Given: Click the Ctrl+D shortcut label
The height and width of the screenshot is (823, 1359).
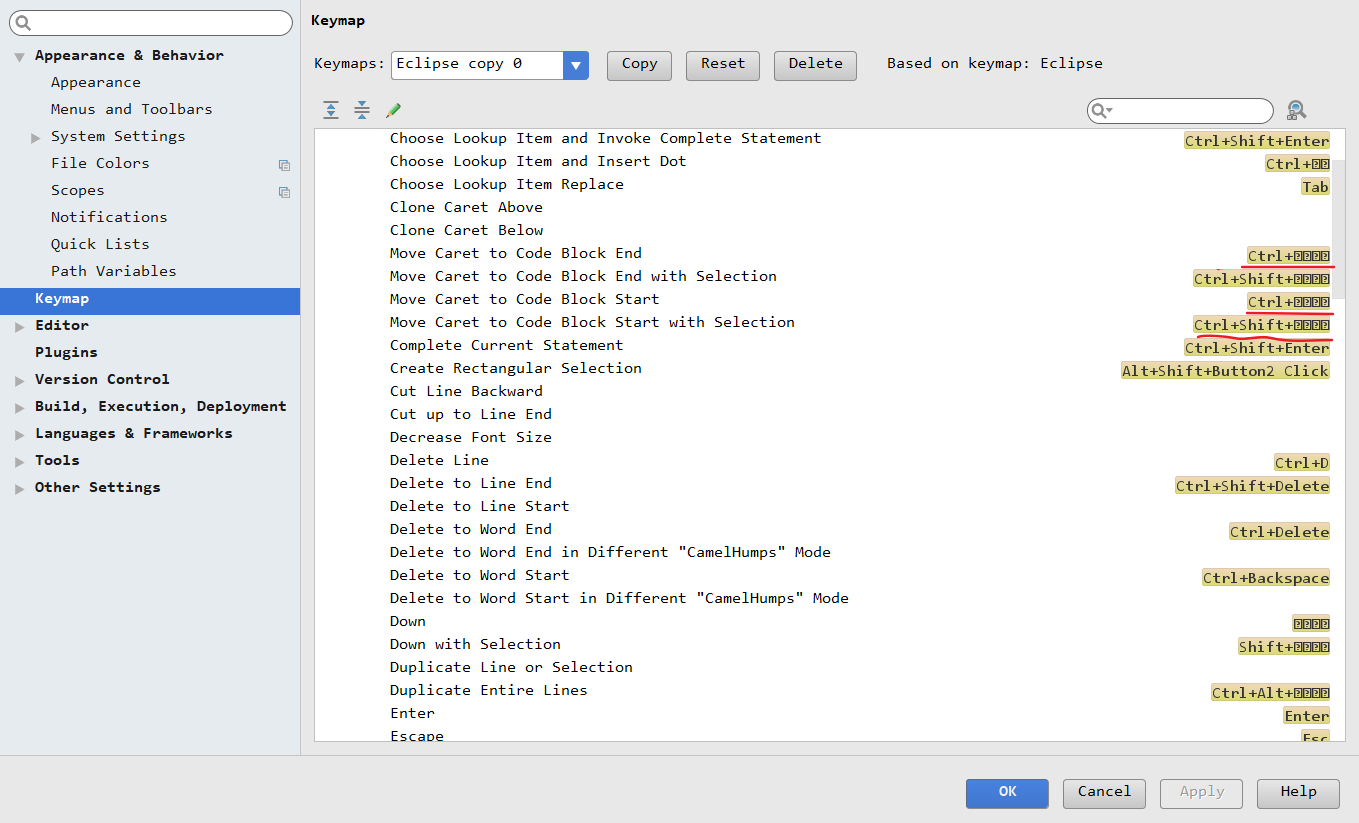Looking at the screenshot, I should point(1302,463).
